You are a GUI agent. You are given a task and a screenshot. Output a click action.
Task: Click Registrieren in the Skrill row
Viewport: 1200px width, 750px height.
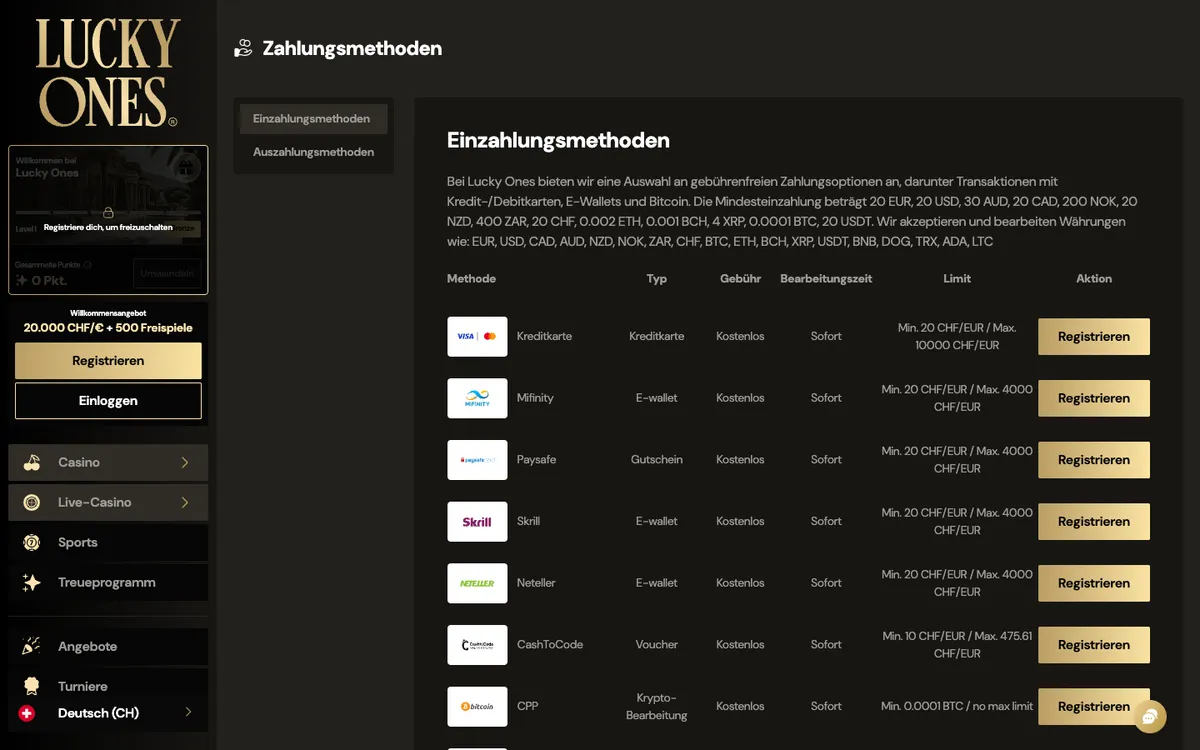click(x=1094, y=522)
